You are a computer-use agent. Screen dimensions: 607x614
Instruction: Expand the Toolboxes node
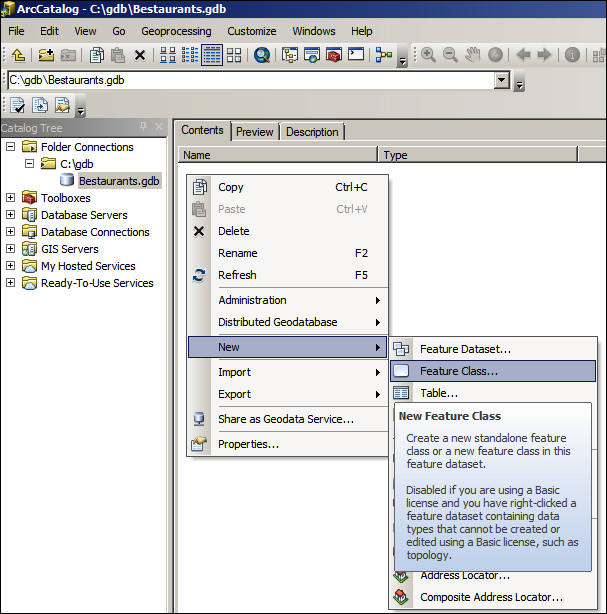click(11, 198)
